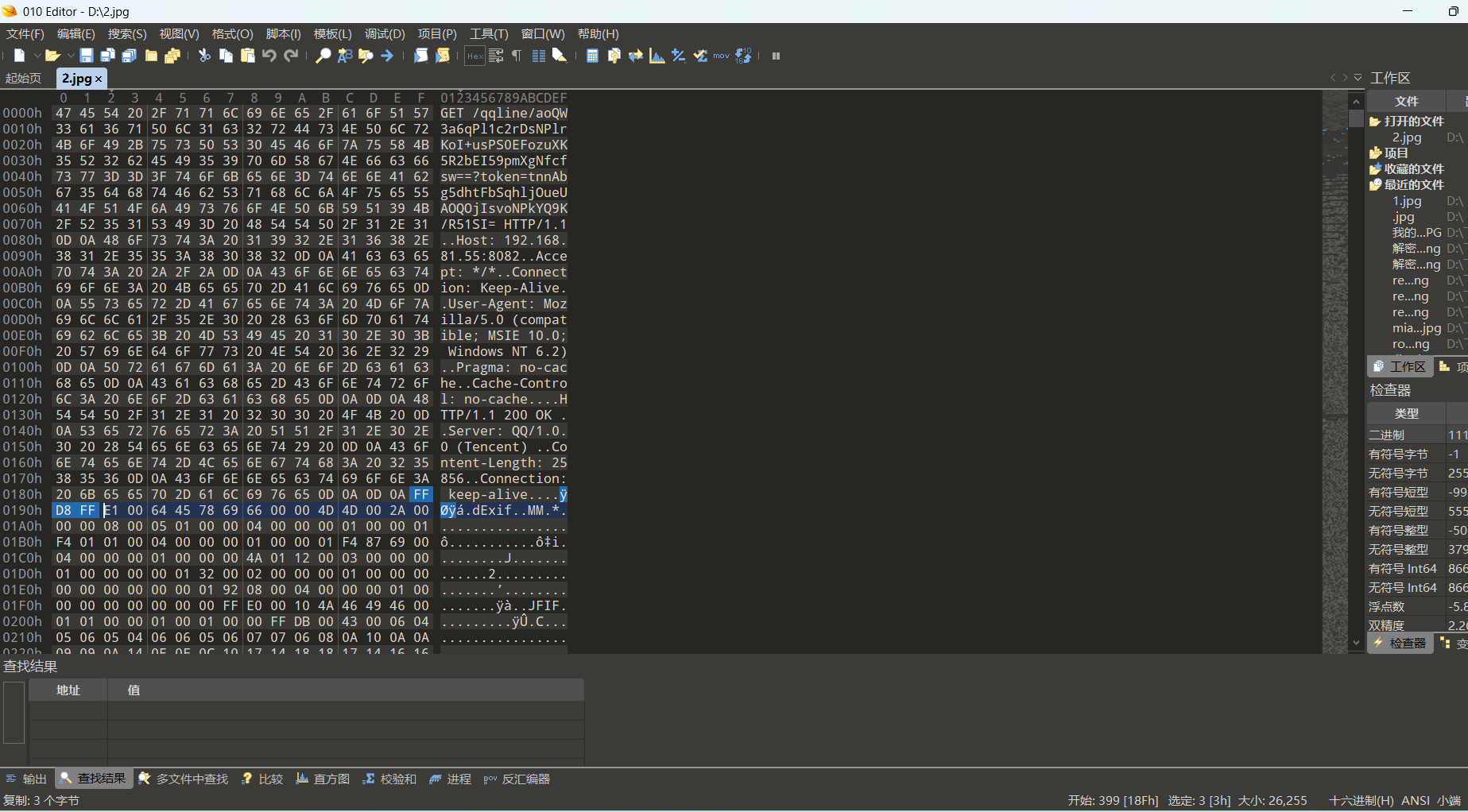
Task: Click the Run Template icon
Action: tap(443, 56)
